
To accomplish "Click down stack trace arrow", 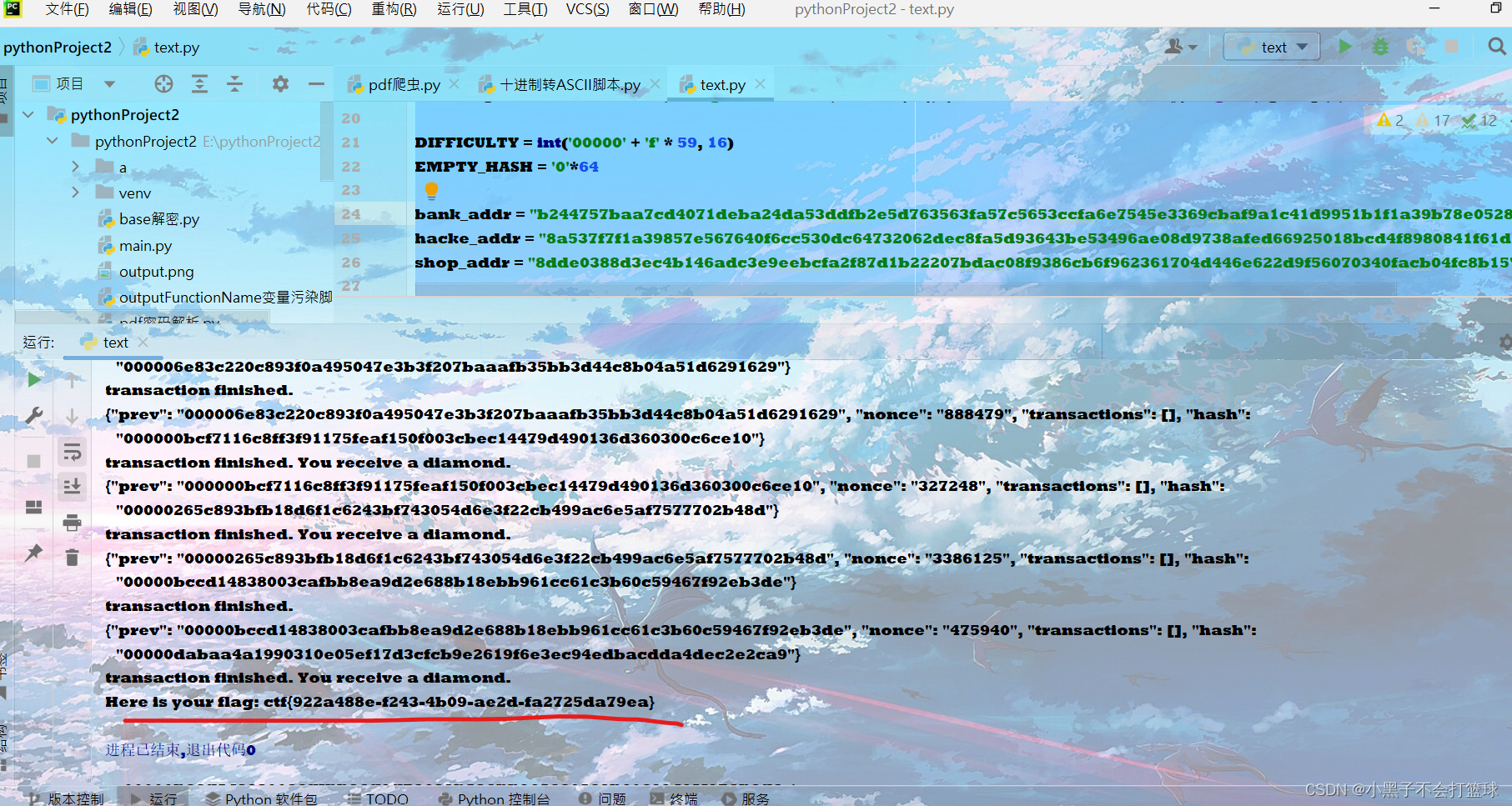I will click(73, 416).
